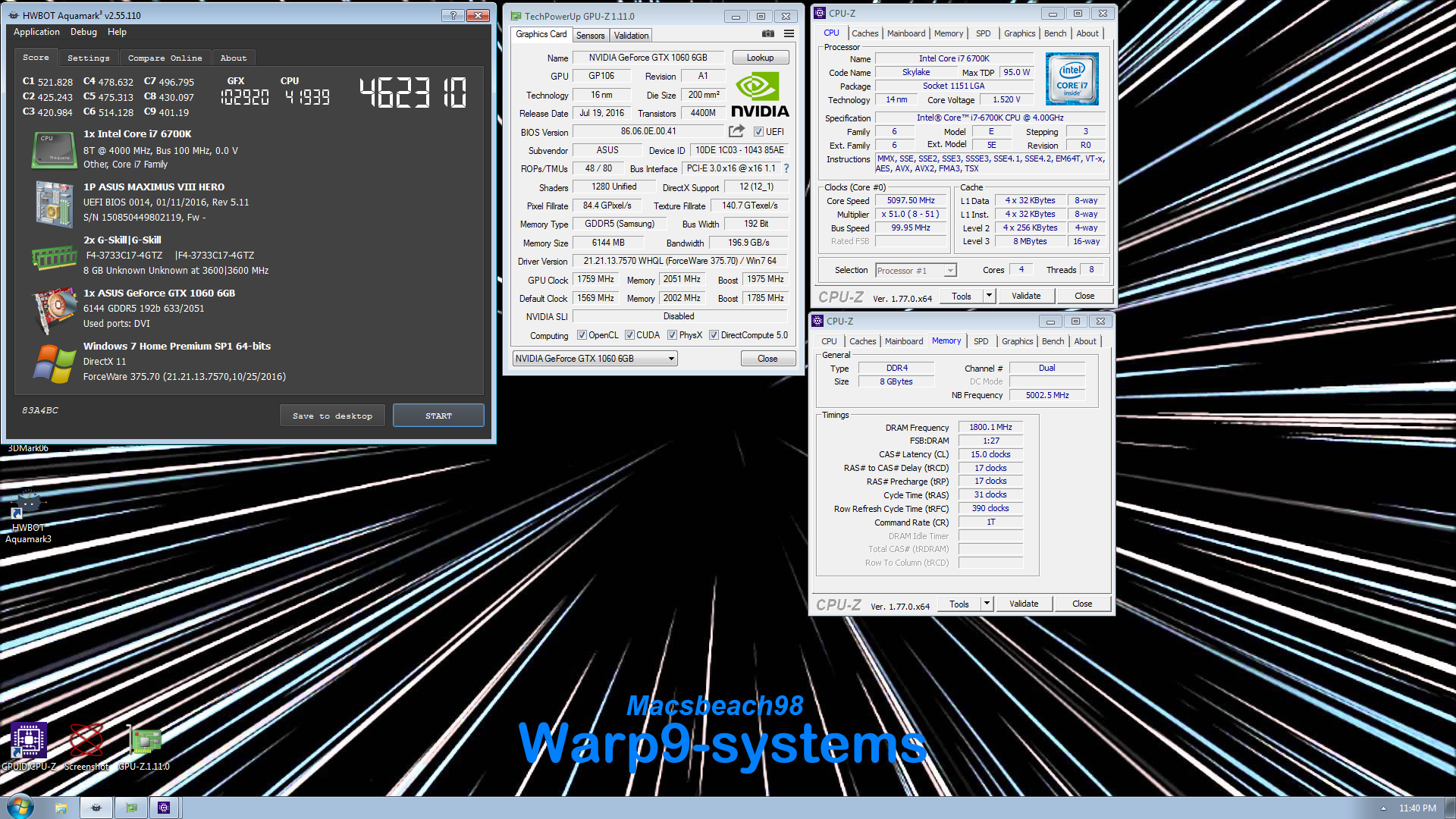Open the GPU-Z hamburger menu icon
Viewport: 1456px width, 819px height.
[x=789, y=34]
